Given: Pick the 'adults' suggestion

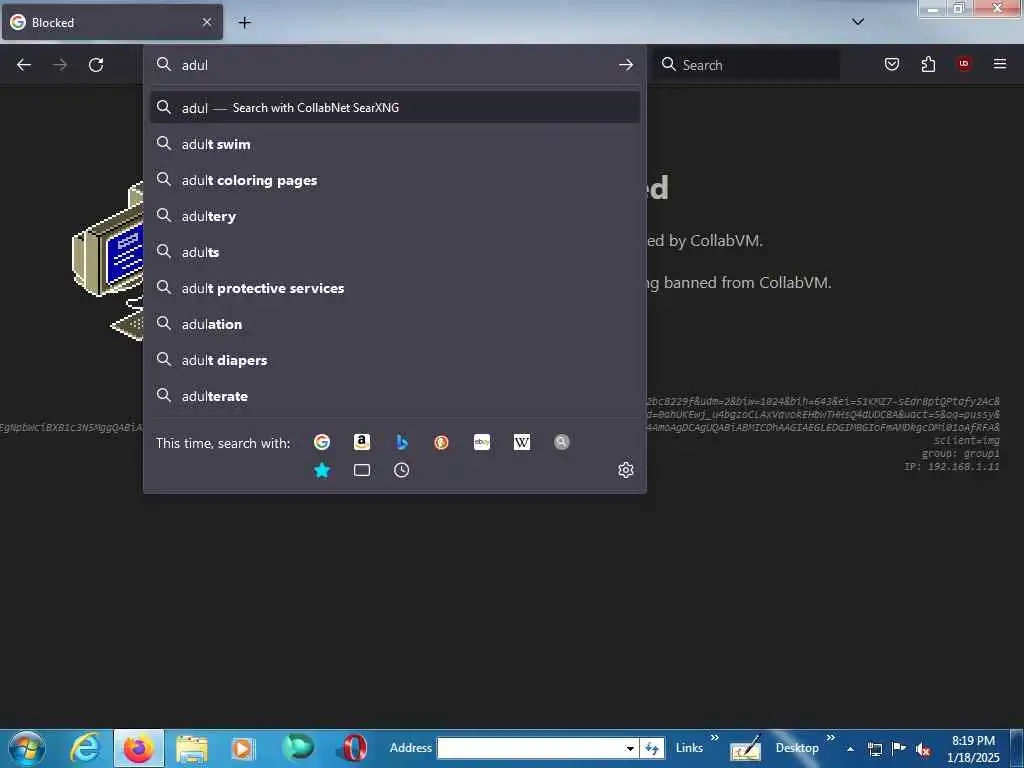Looking at the screenshot, I should (394, 252).
